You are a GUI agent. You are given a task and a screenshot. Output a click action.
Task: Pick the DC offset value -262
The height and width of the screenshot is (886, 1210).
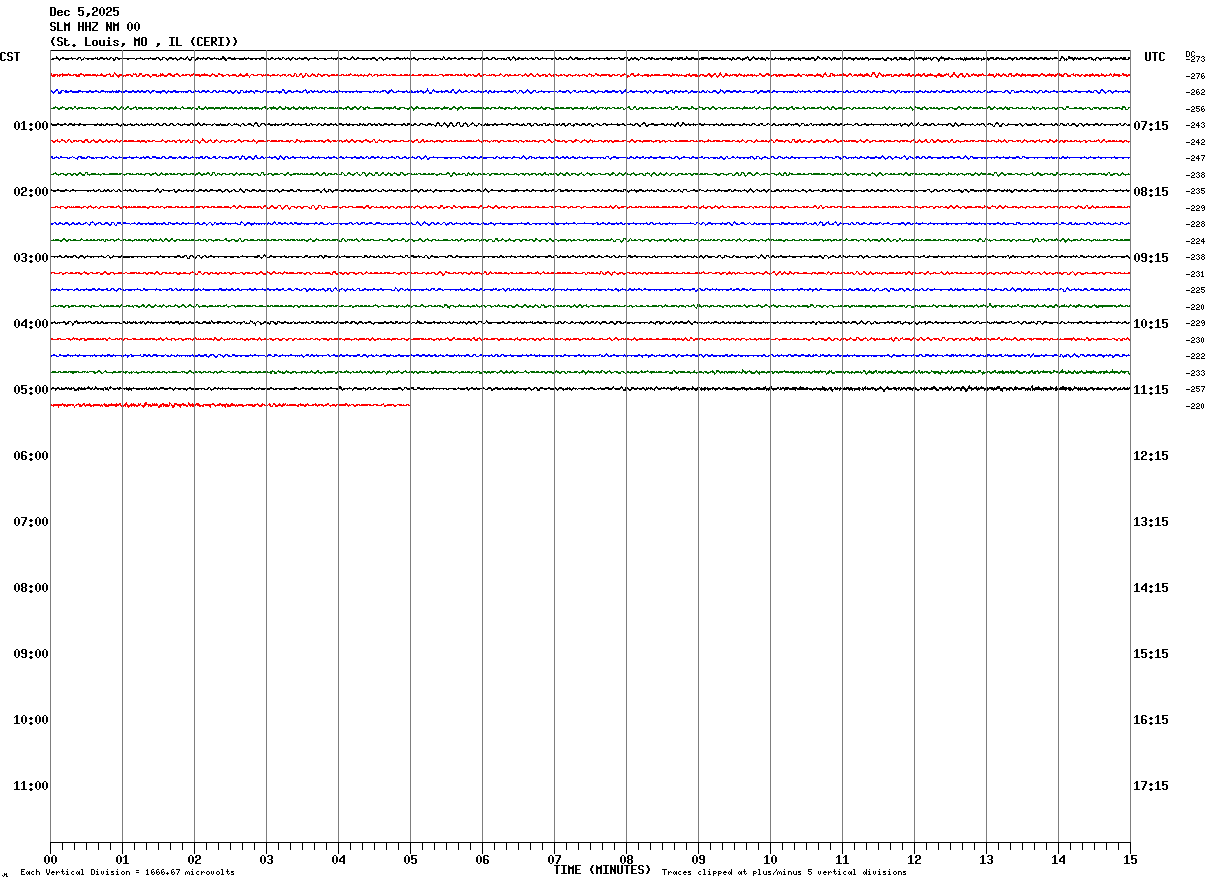pos(1196,92)
